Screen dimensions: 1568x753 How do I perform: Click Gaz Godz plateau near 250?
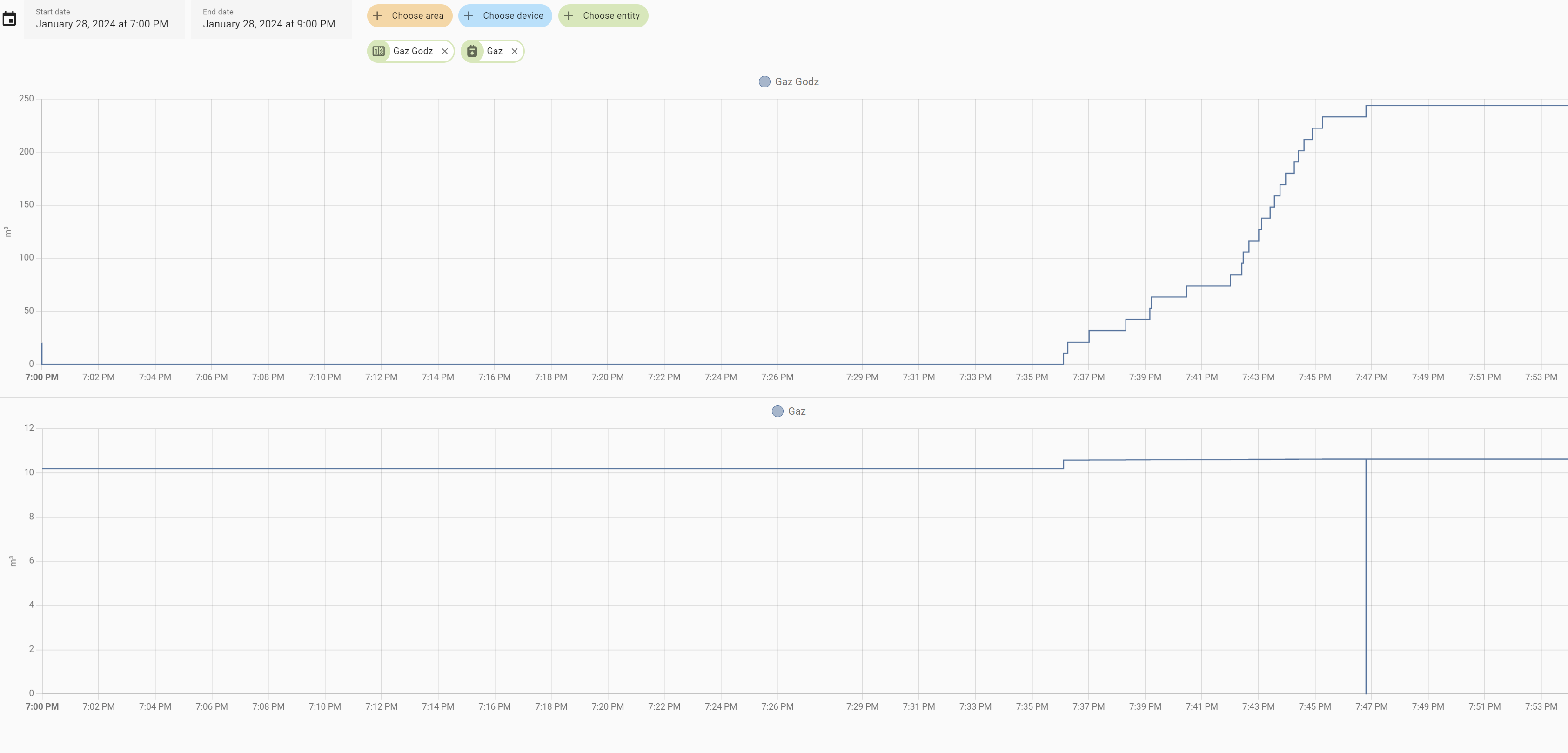1461,106
